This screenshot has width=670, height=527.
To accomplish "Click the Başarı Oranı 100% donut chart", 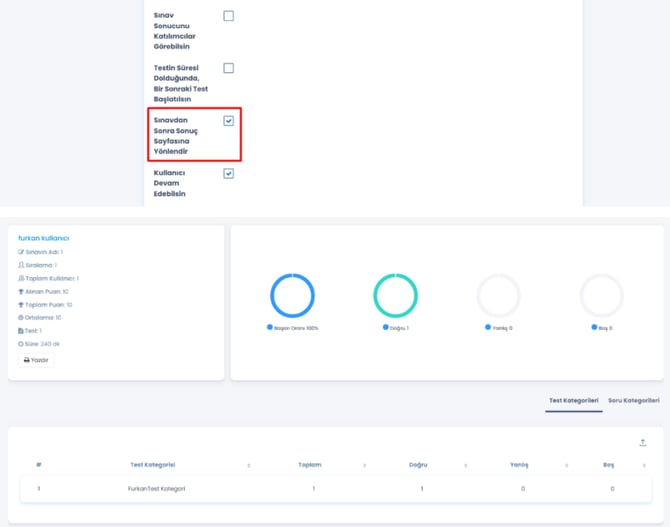I will tap(292, 295).
